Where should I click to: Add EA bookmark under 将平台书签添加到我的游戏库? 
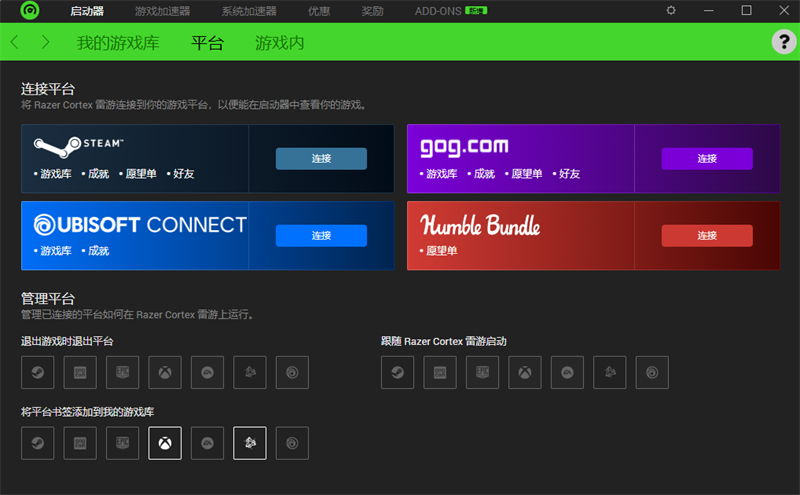pyautogui.click(x=207, y=443)
